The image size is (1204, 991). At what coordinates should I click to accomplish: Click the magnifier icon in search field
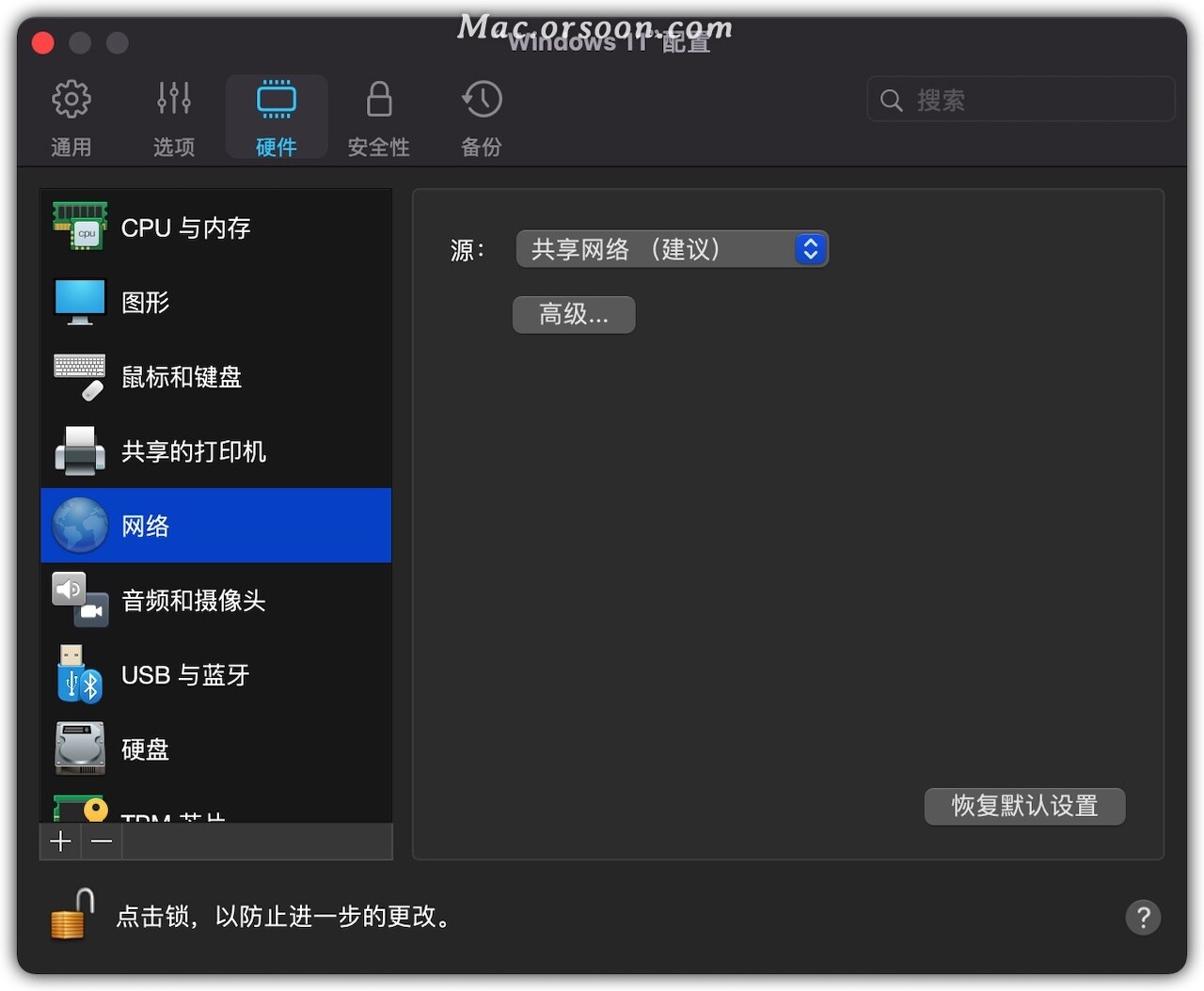click(x=891, y=100)
